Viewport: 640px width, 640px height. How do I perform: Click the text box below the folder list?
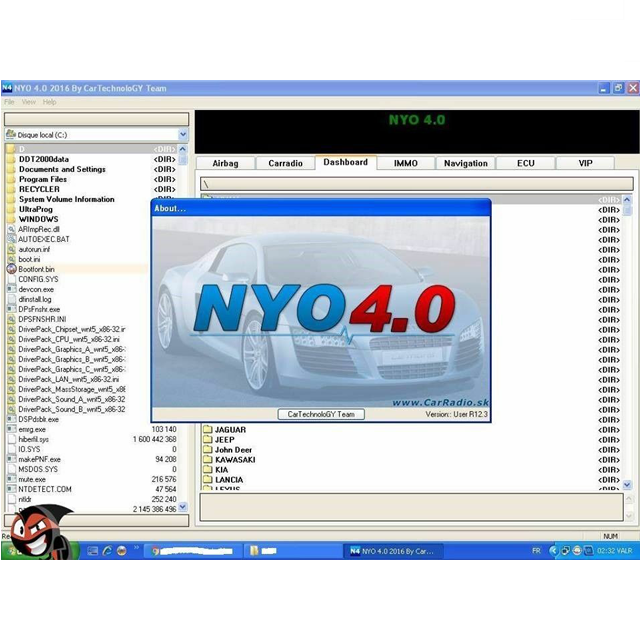coord(411,507)
